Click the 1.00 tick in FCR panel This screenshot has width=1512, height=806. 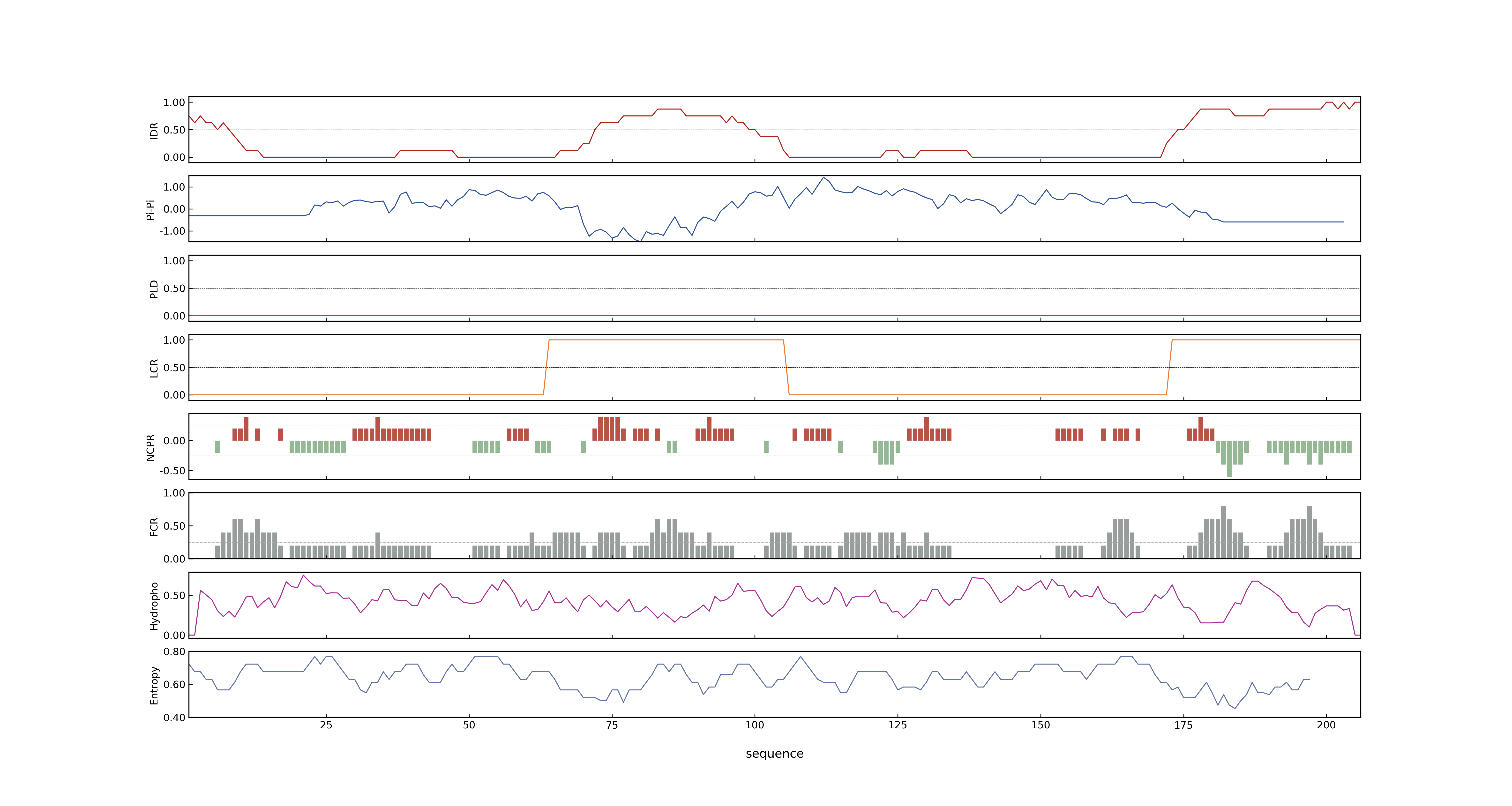coord(174,493)
